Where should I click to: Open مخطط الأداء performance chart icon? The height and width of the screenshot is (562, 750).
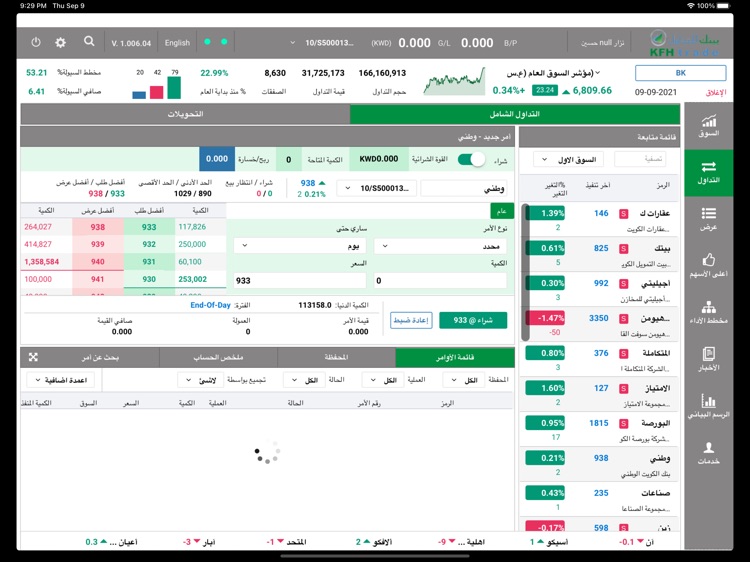pos(708,313)
